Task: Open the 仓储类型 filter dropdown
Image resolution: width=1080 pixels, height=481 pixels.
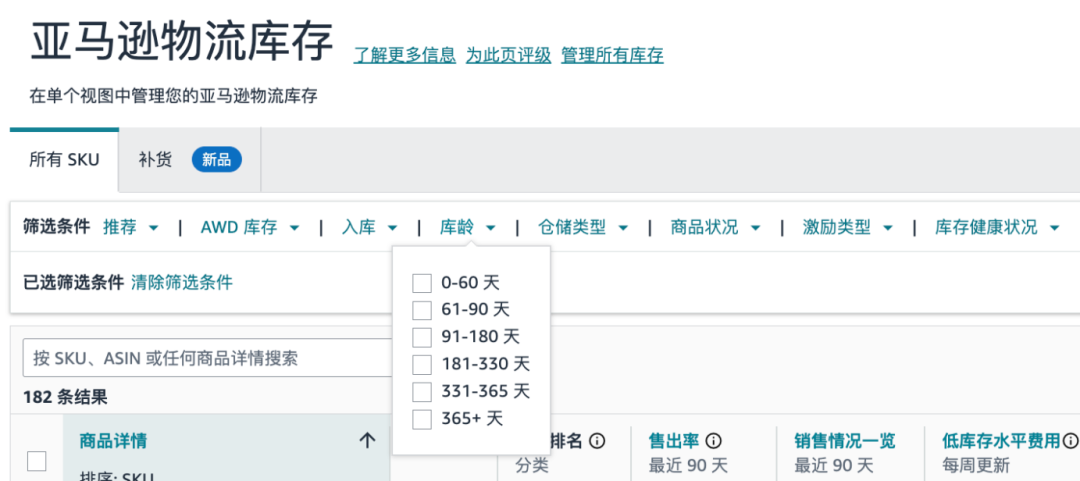Action: (x=583, y=227)
